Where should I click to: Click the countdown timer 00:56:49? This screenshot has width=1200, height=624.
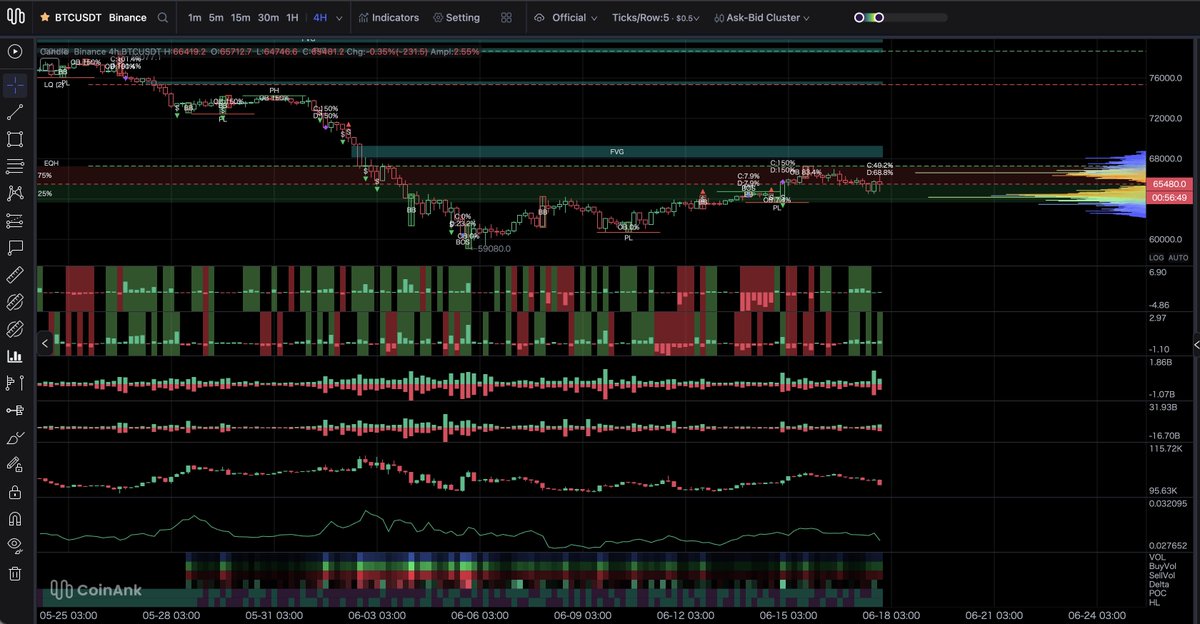[1168, 197]
